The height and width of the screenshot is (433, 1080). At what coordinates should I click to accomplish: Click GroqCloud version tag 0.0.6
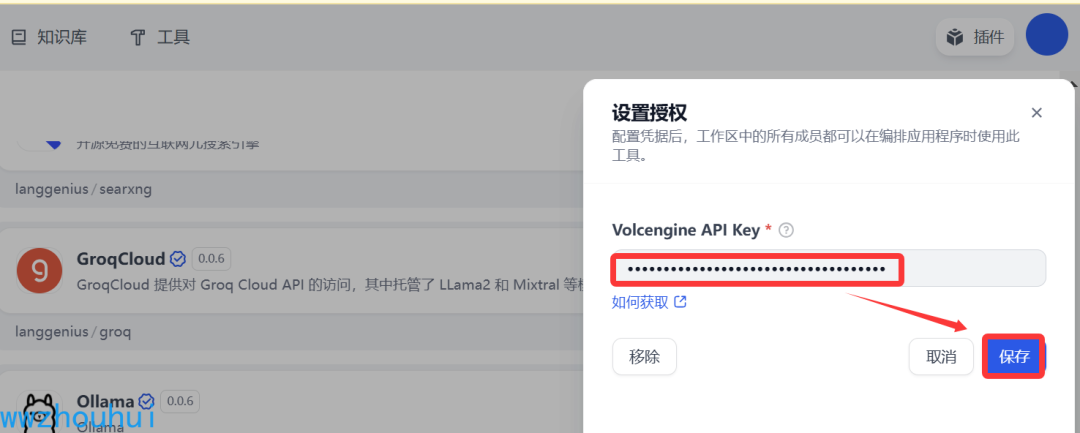[x=211, y=259]
